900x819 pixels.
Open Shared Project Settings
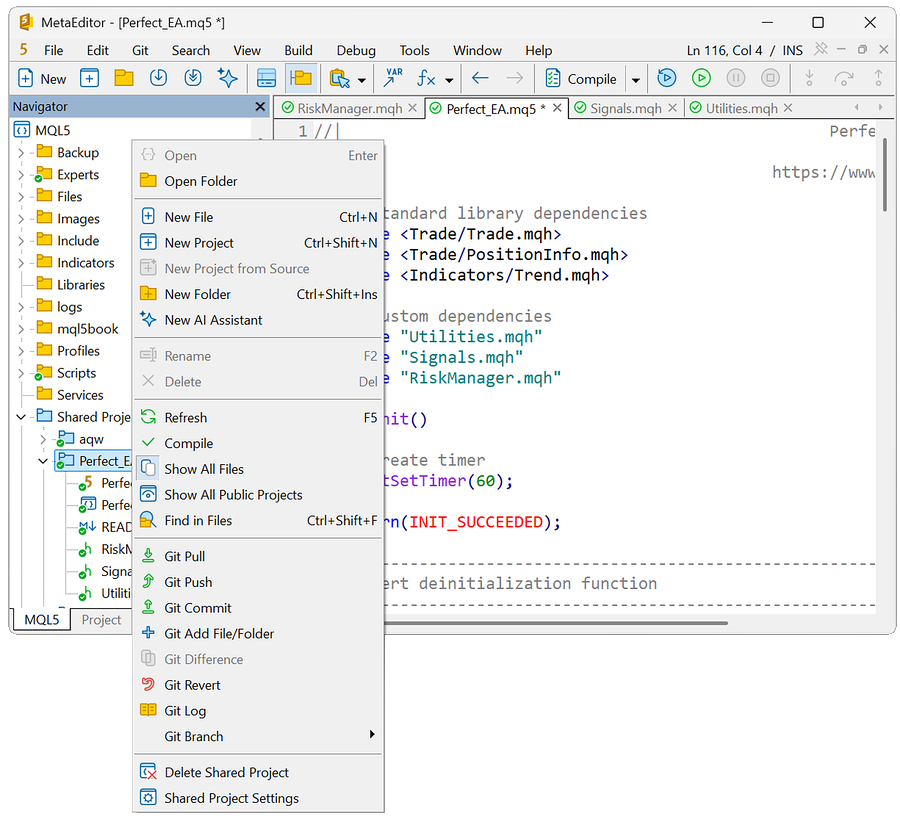(x=258, y=799)
